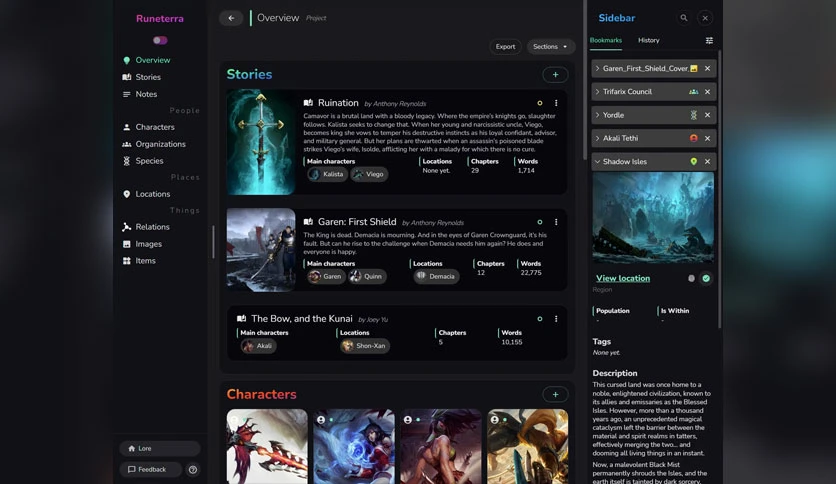This screenshot has width=836, height=484.
Task: Select the Akali character chip
Action: (259, 346)
